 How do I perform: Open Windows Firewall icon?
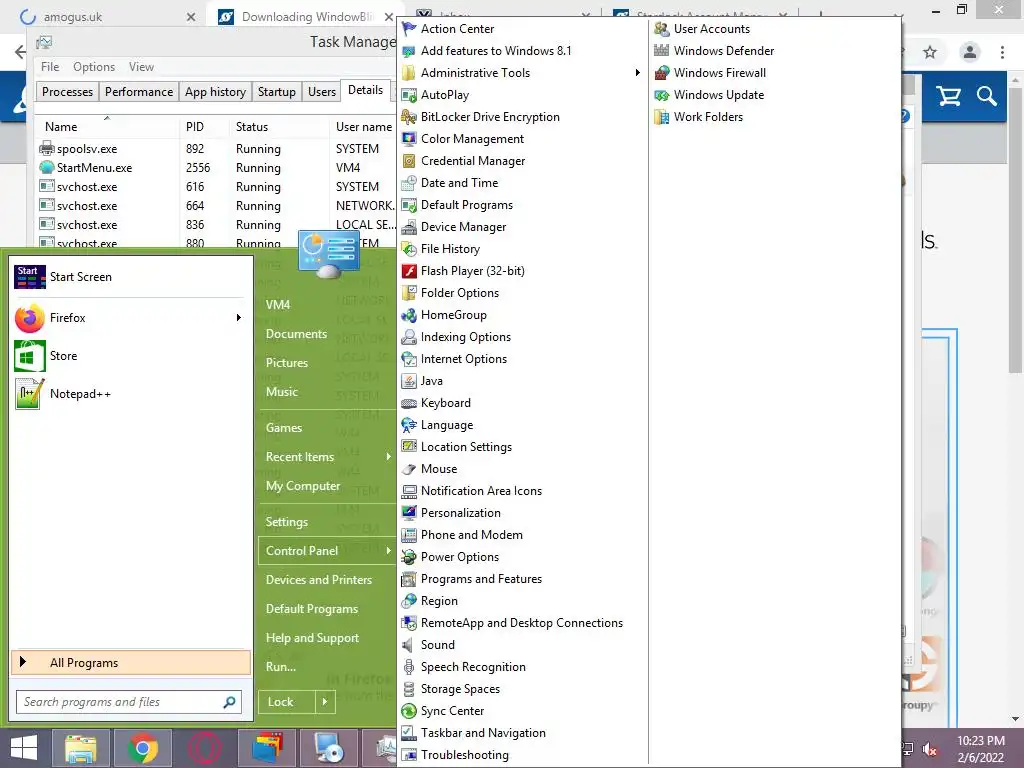click(662, 72)
